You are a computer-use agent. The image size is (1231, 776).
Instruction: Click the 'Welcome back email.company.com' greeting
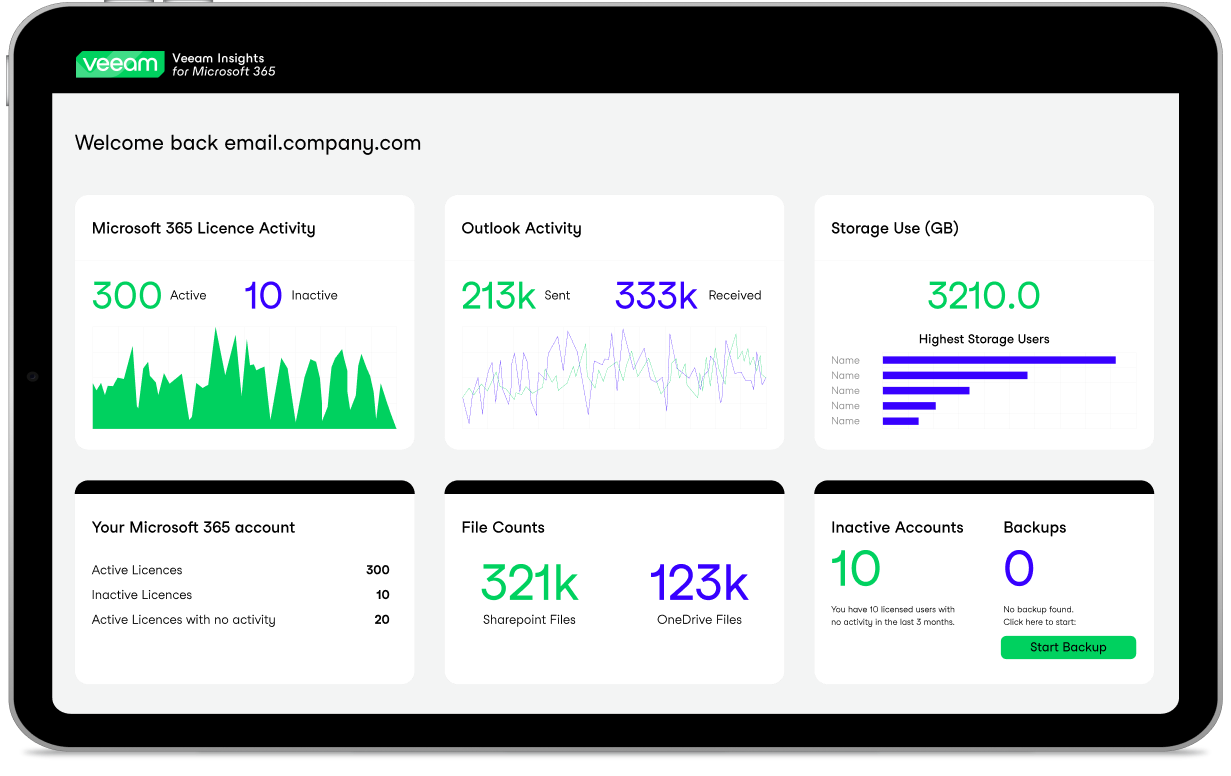(248, 143)
